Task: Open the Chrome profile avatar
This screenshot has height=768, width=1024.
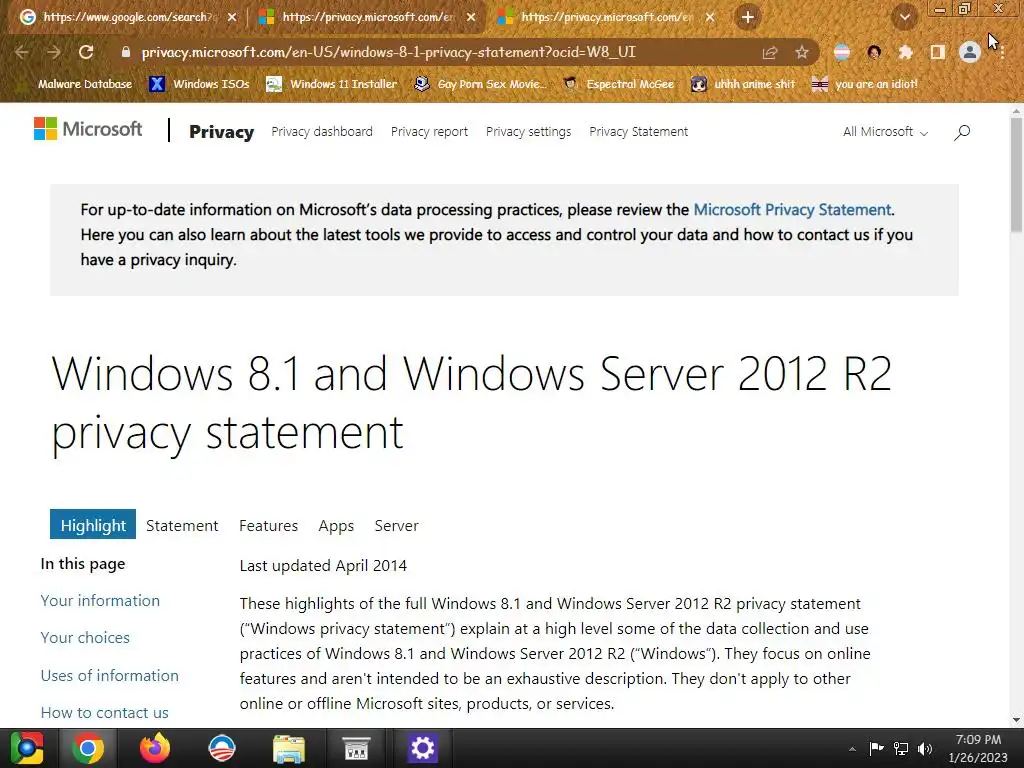Action: 970,52
